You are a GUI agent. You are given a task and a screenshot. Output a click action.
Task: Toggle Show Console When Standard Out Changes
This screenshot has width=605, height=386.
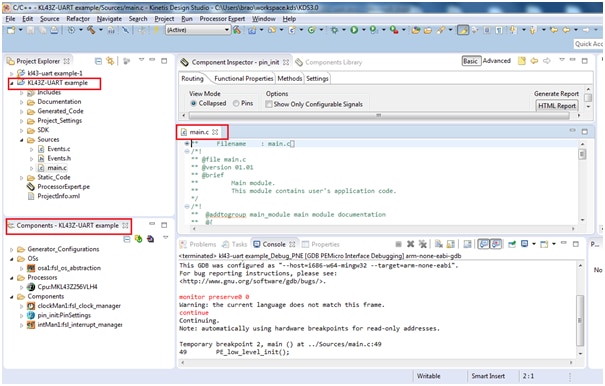484,244
